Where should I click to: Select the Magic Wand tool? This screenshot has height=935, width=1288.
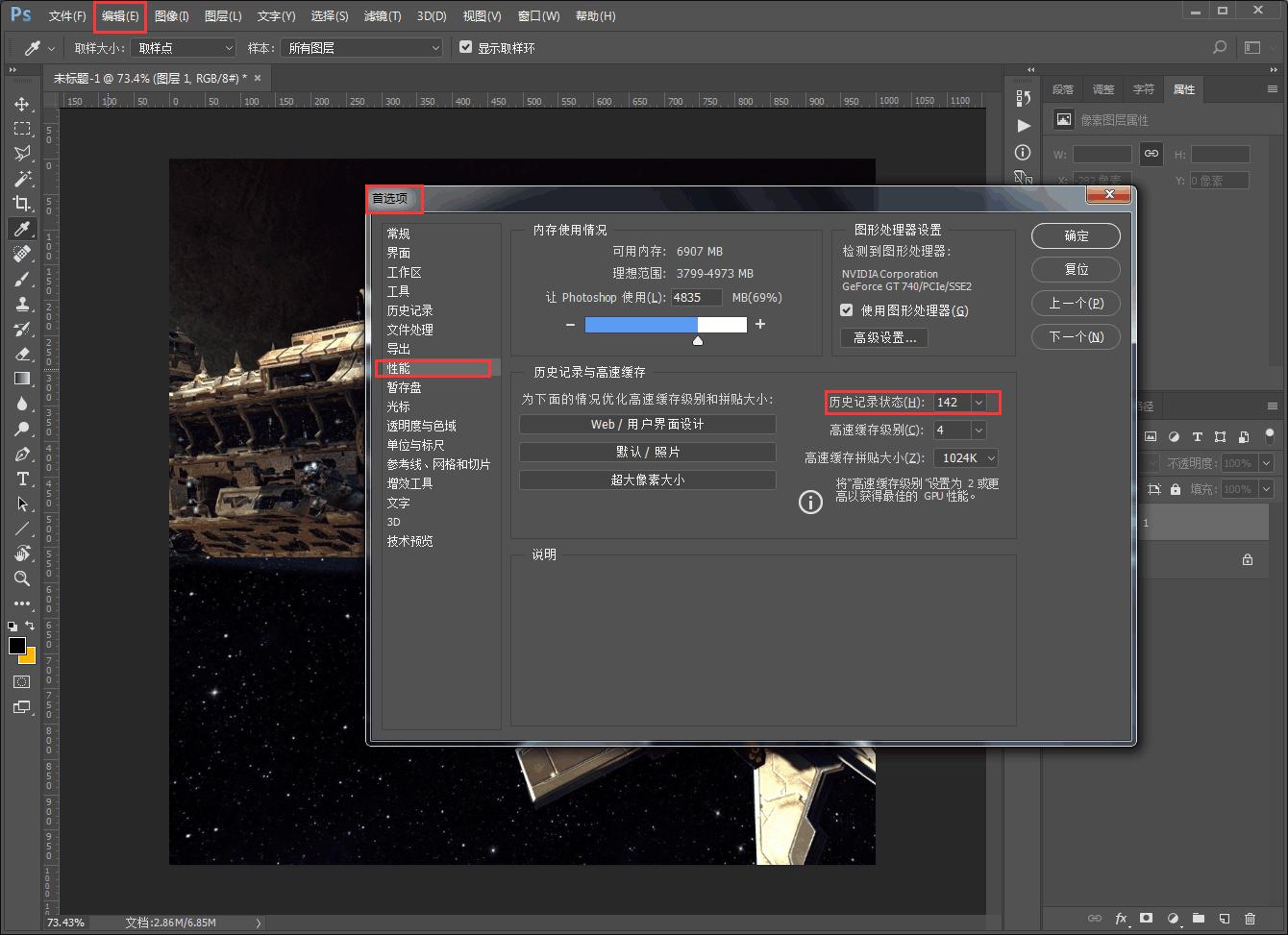coord(21,178)
